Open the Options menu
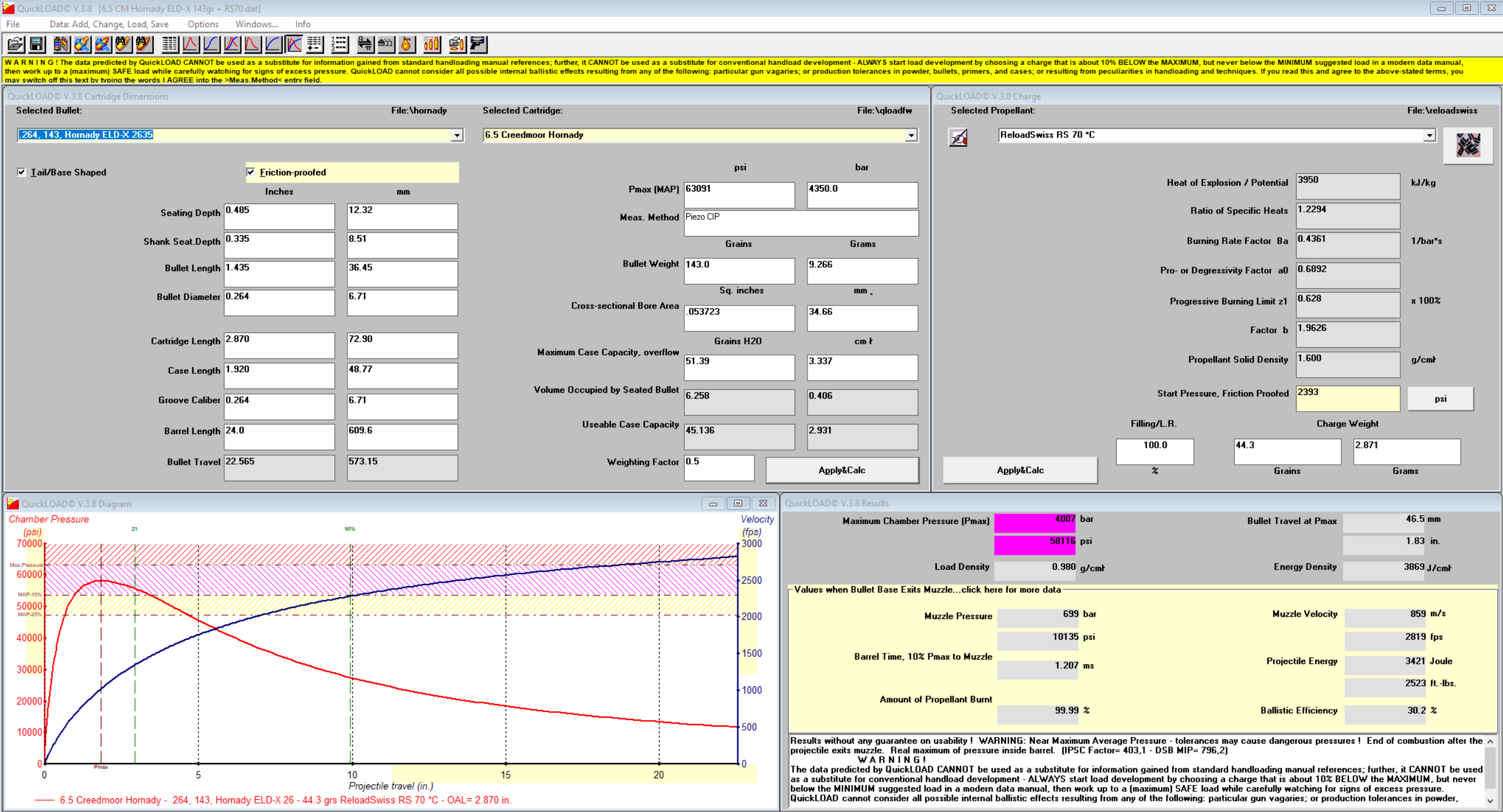Viewport: 1503px width, 812px height. [x=203, y=24]
